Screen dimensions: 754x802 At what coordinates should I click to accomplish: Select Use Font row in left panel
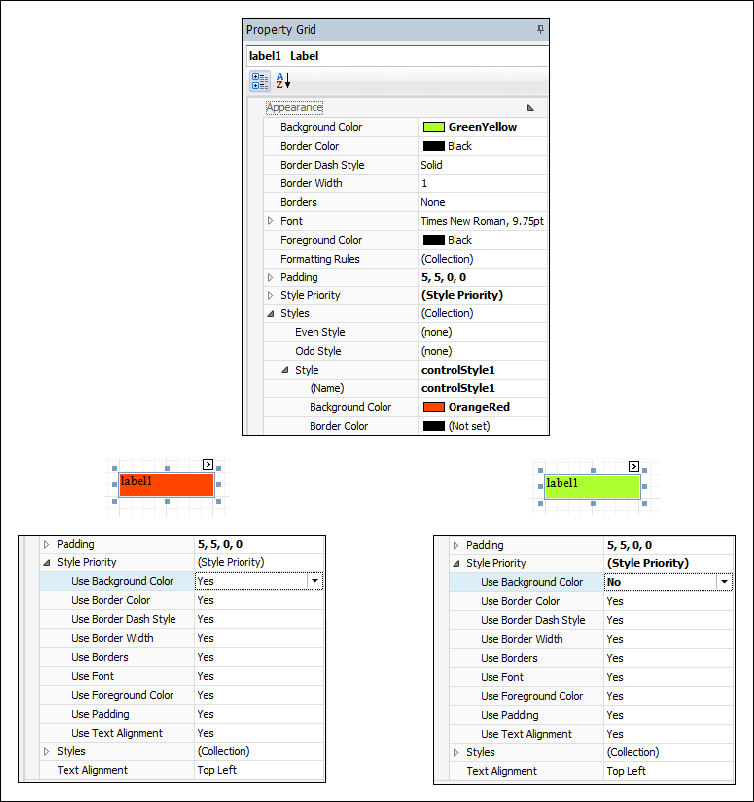click(182, 676)
